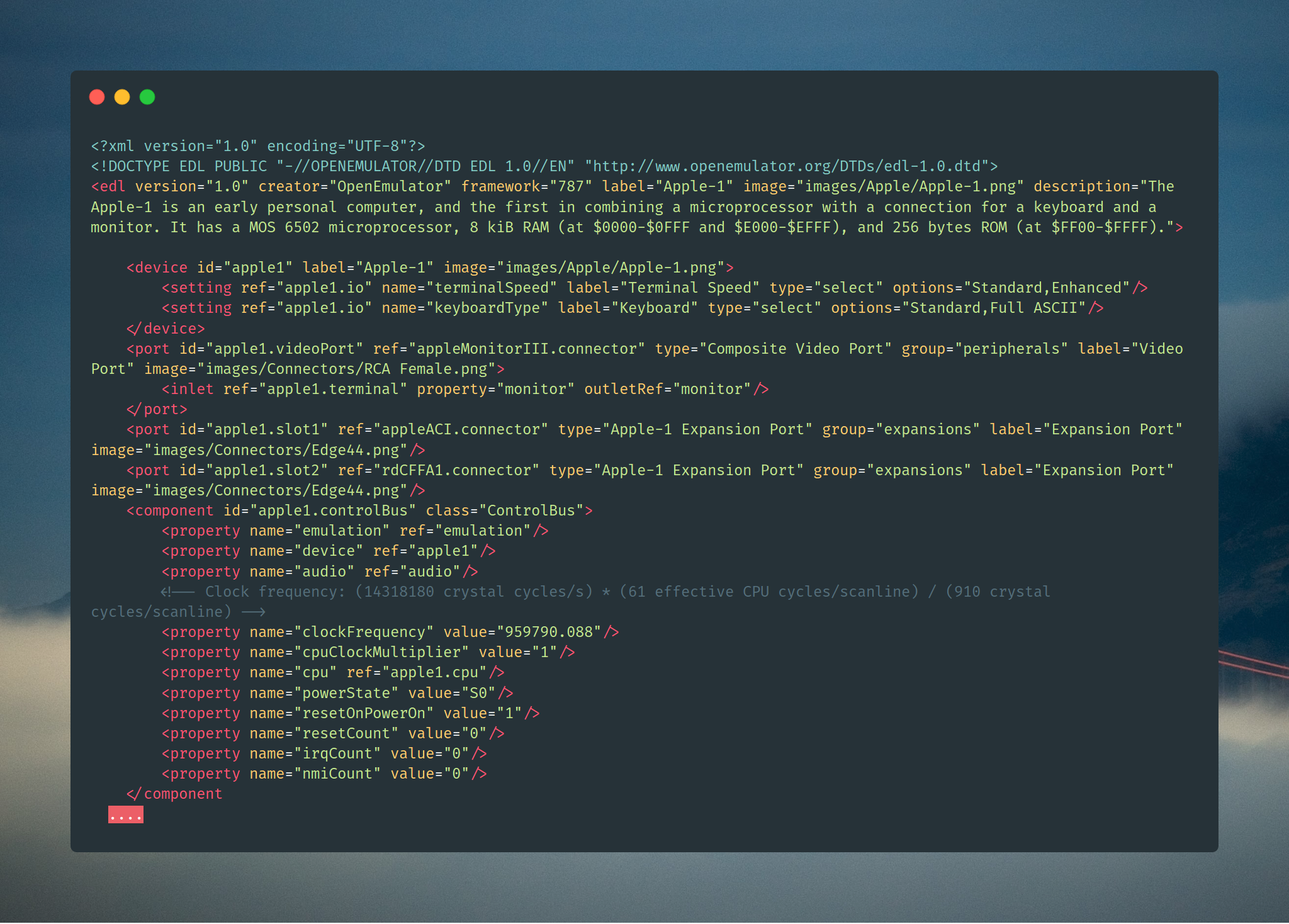
Task: Click the closing </port> tag
Action: point(157,409)
